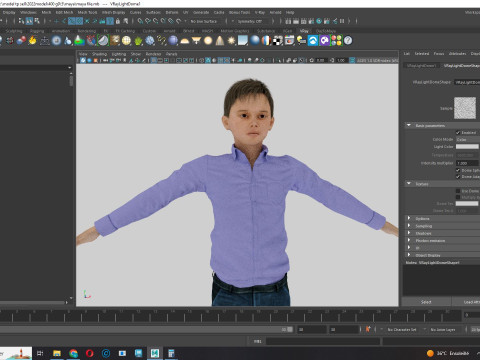
Task: Open the Mesh Tools menu
Action: click(x=87, y=12)
